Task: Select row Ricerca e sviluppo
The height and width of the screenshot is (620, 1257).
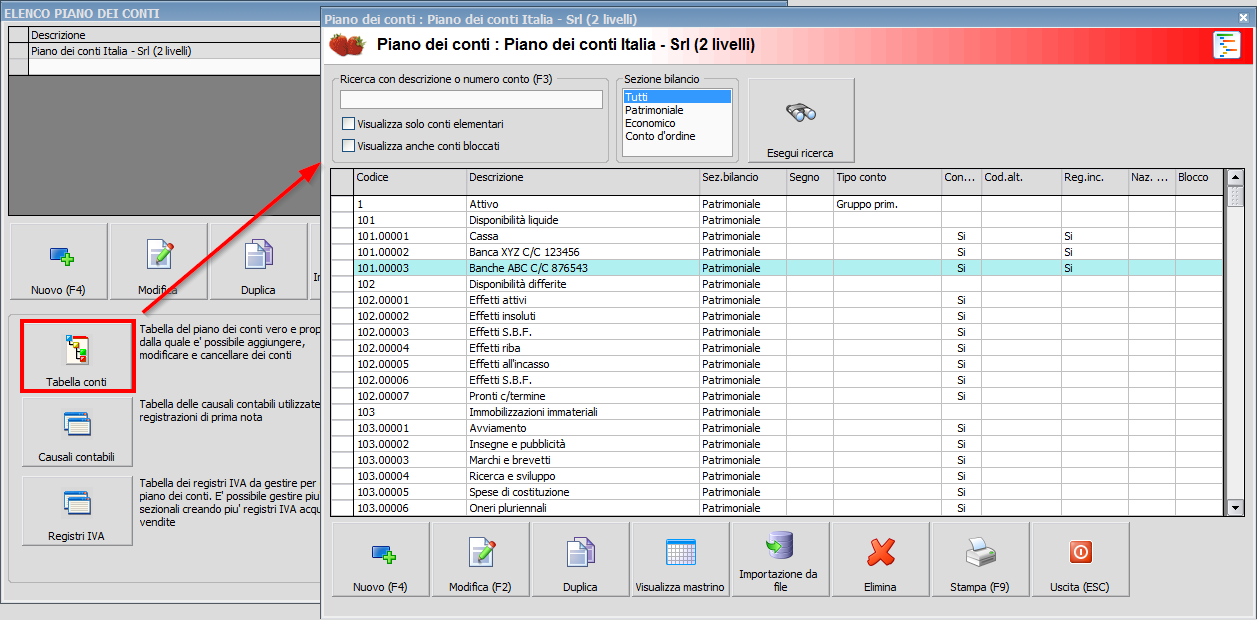Action: (778, 476)
